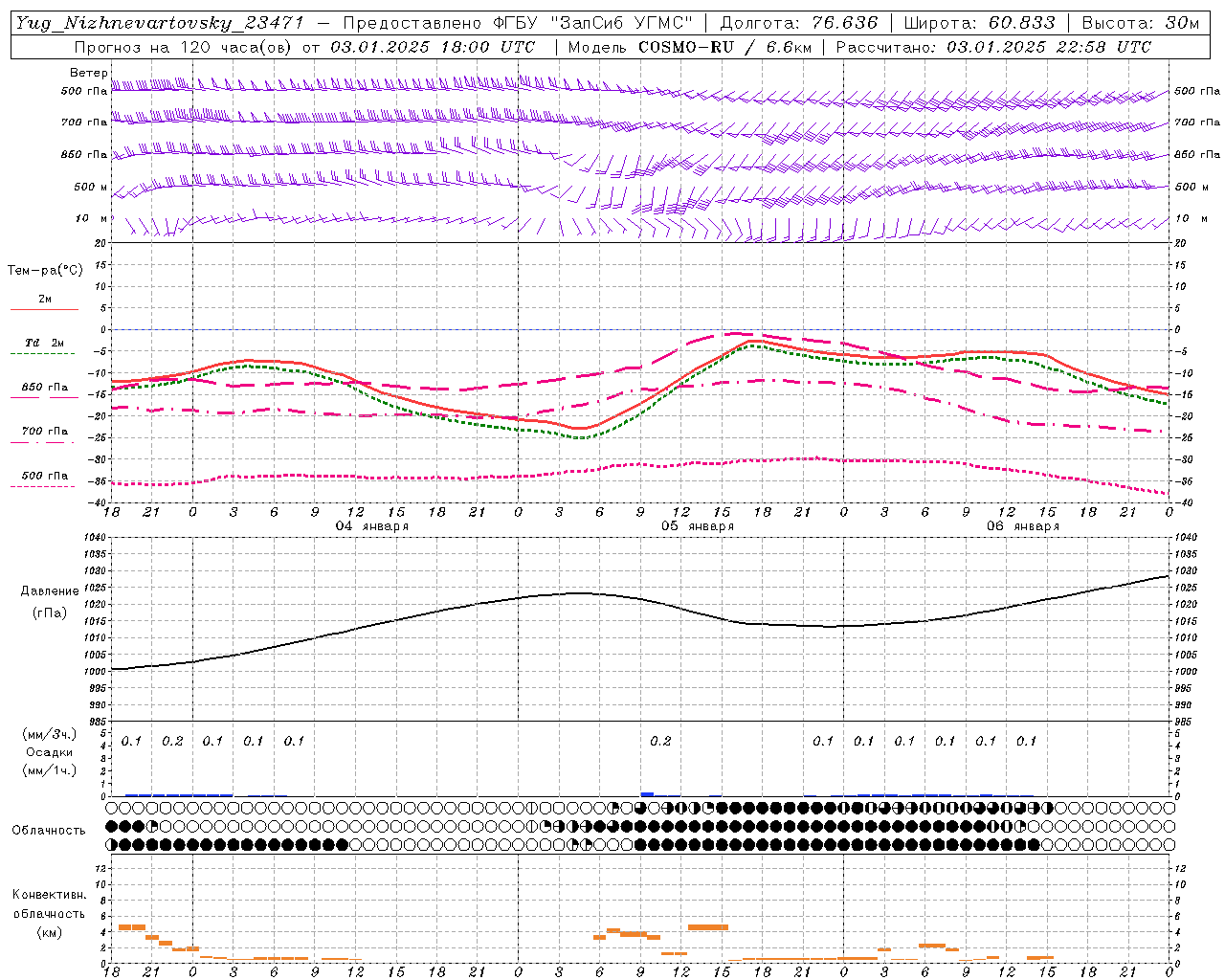The height and width of the screenshot is (980, 1225).
Task: Click the 10 м wind level label on the left
Action: coord(93,218)
